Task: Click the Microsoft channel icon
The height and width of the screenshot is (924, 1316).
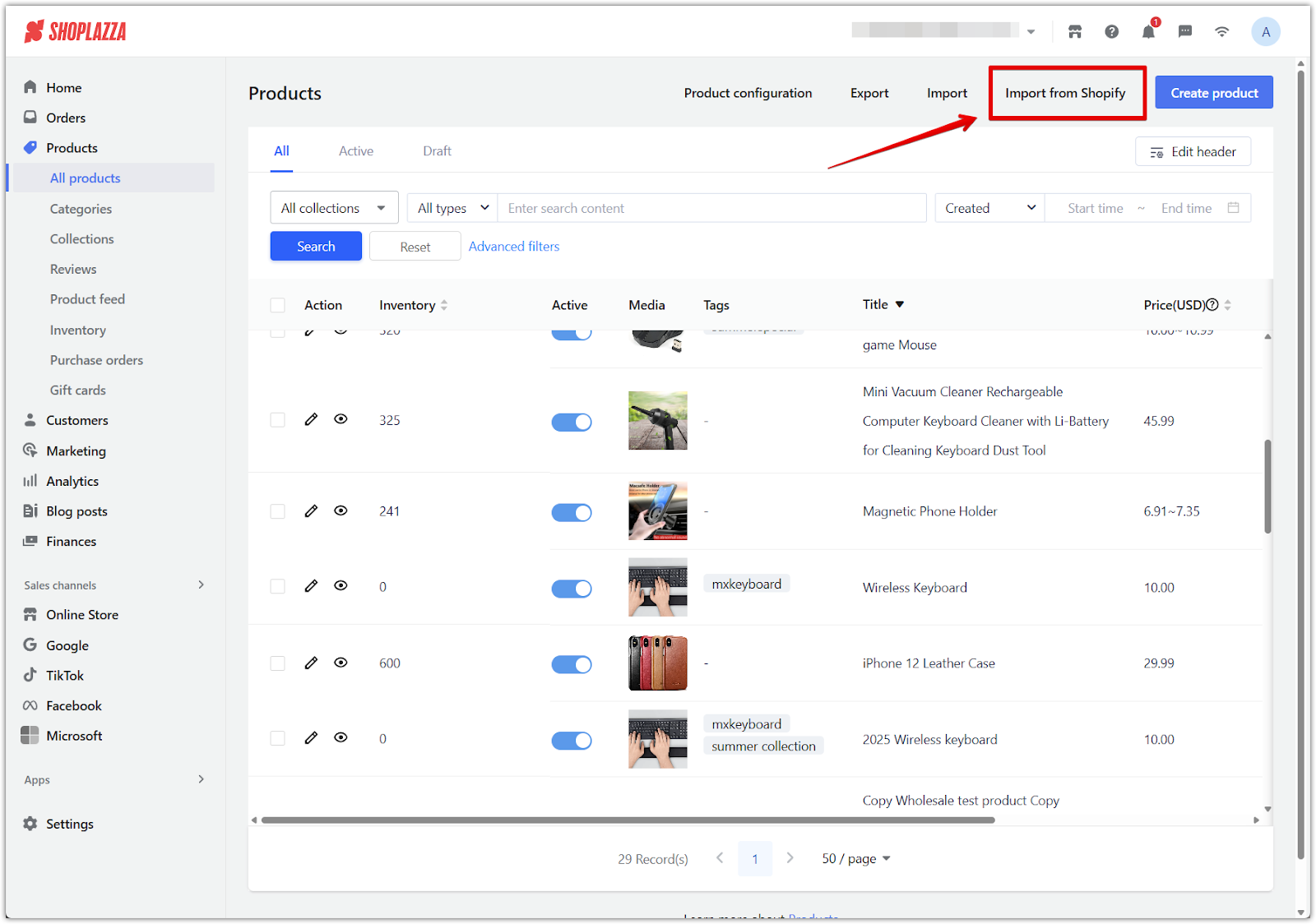Action: click(30, 735)
